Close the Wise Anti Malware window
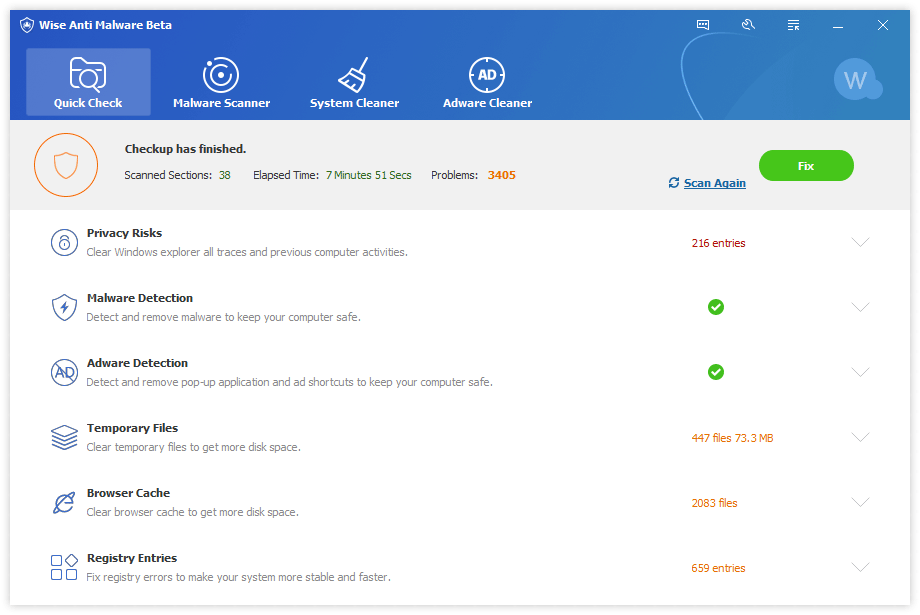 (882, 25)
